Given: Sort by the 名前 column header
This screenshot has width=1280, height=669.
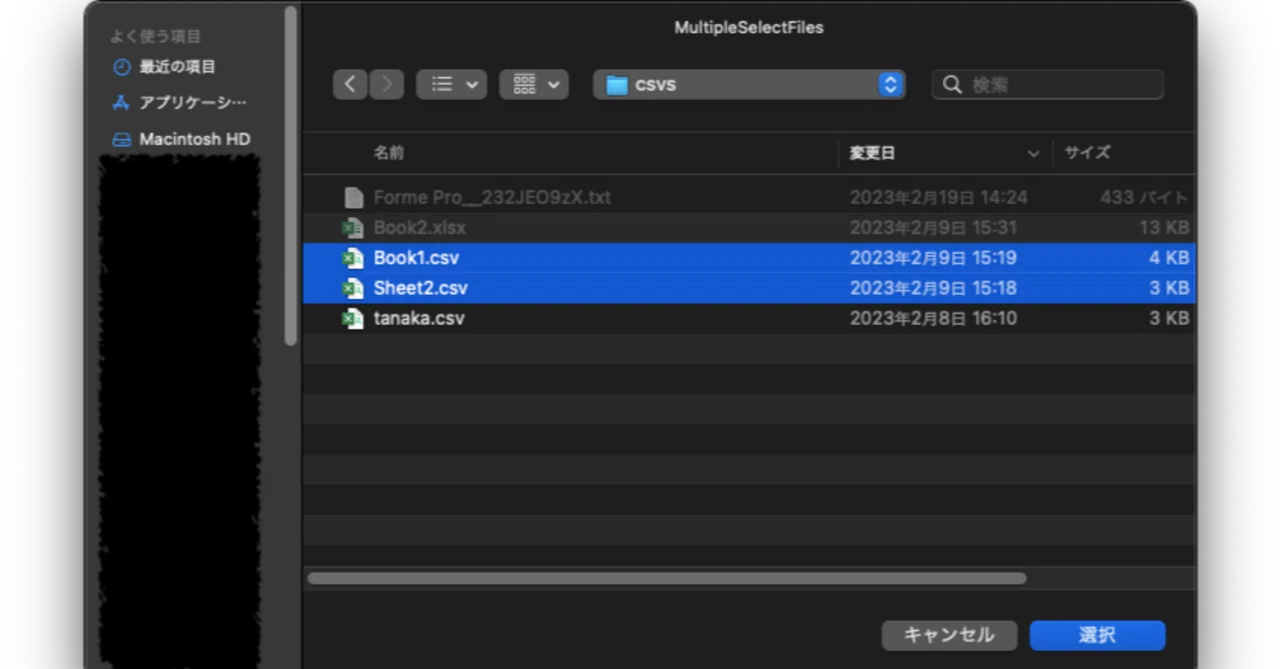Looking at the screenshot, I should pyautogui.click(x=389, y=153).
